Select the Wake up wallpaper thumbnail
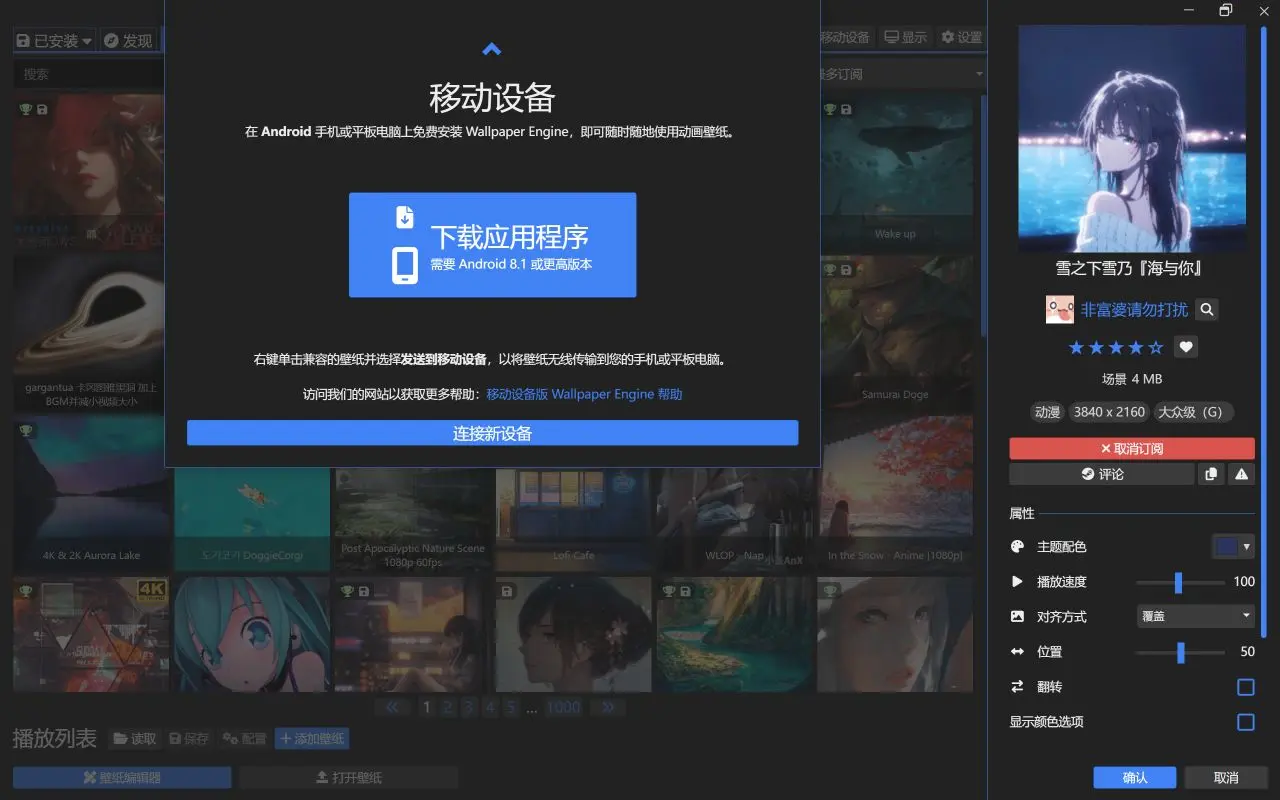This screenshot has width=1280, height=800. 895,172
